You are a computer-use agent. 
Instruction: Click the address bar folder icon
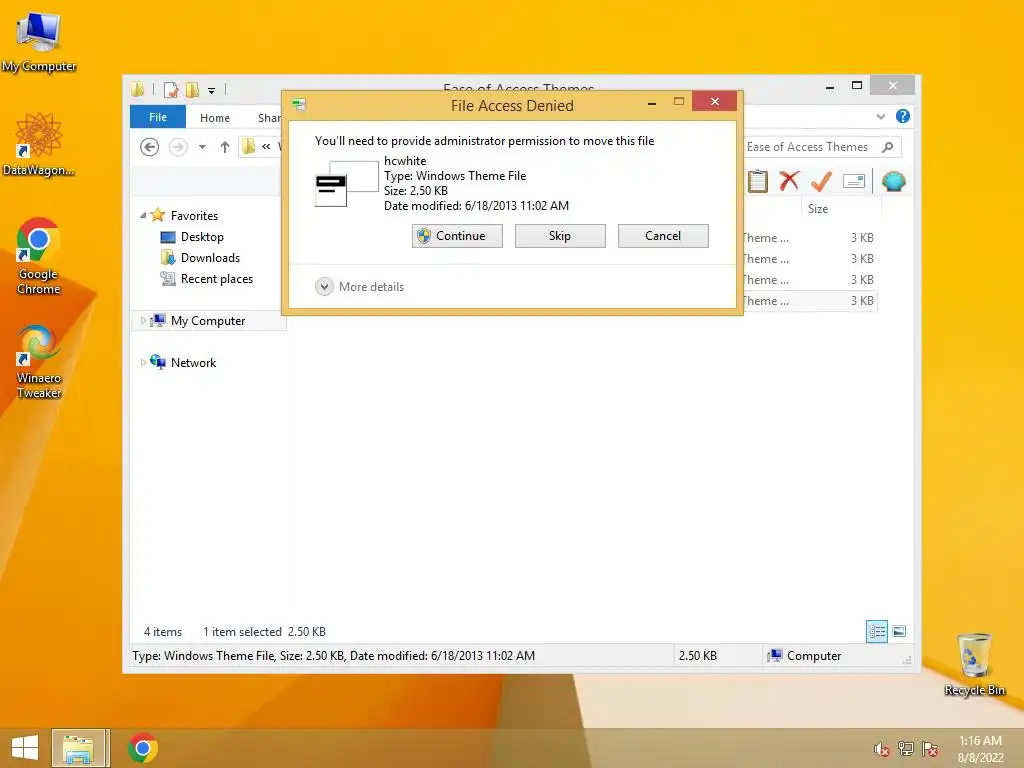248,146
